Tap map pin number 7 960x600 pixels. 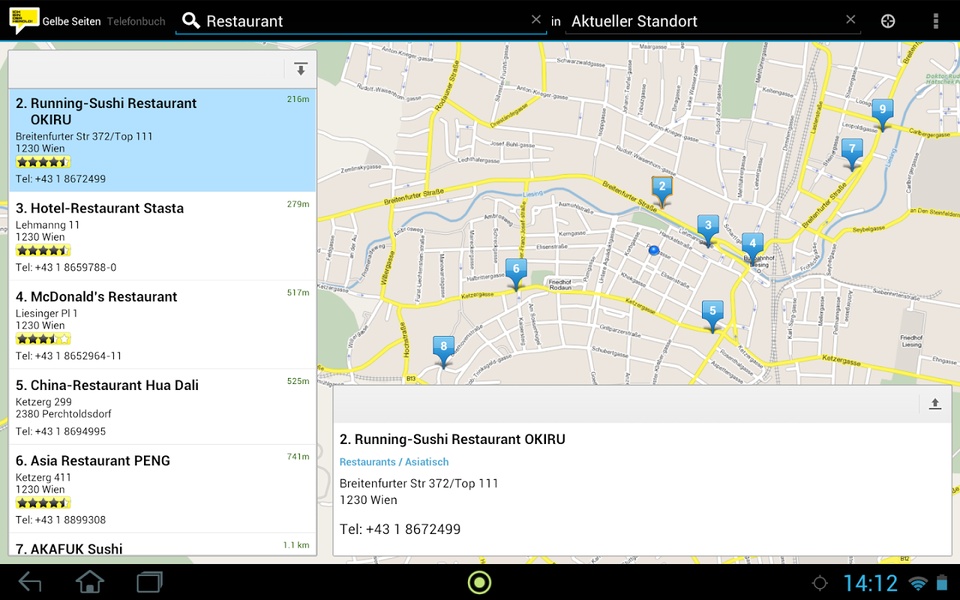852,152
